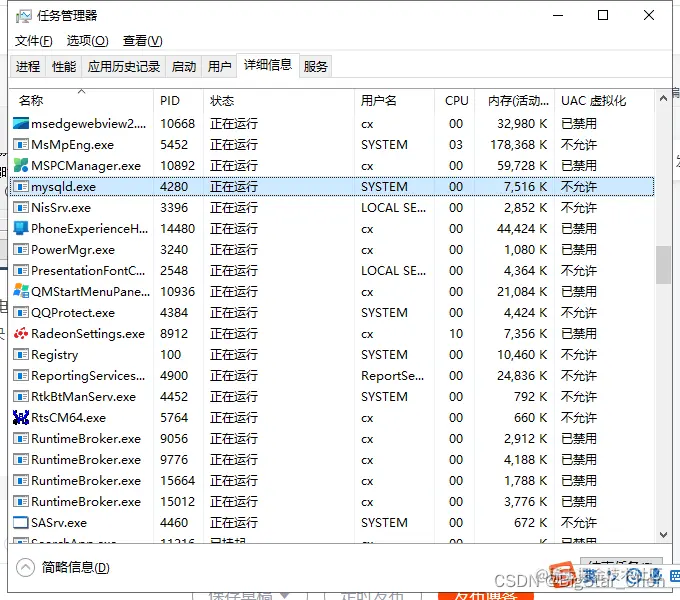Screen dimensions: 680x600
Task: Click the mysqld.exe process icon
Action: tap(21, 186)
